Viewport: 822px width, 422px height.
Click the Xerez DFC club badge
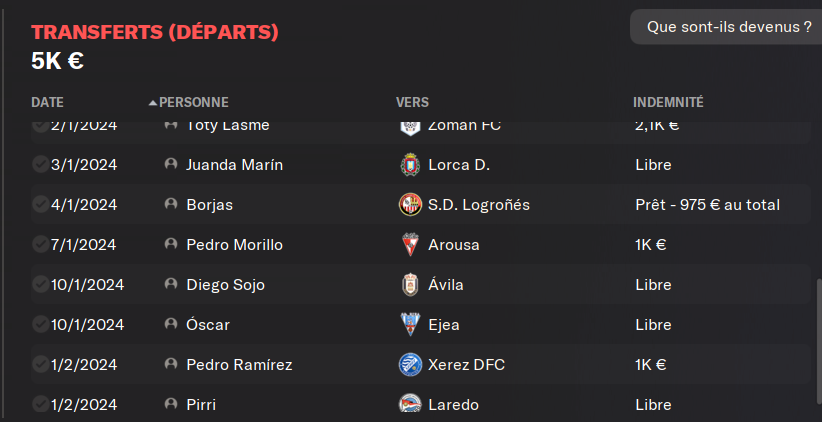pyautogui.click(x=410, y=364)
